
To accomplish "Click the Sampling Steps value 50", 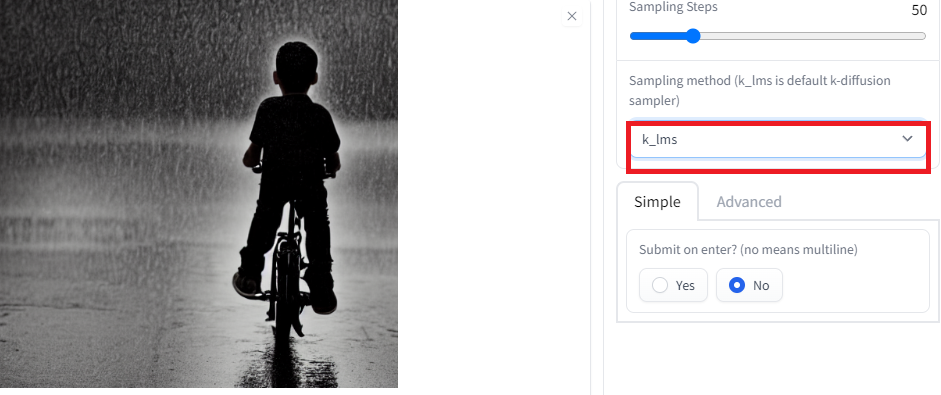I will pos(919,10).
